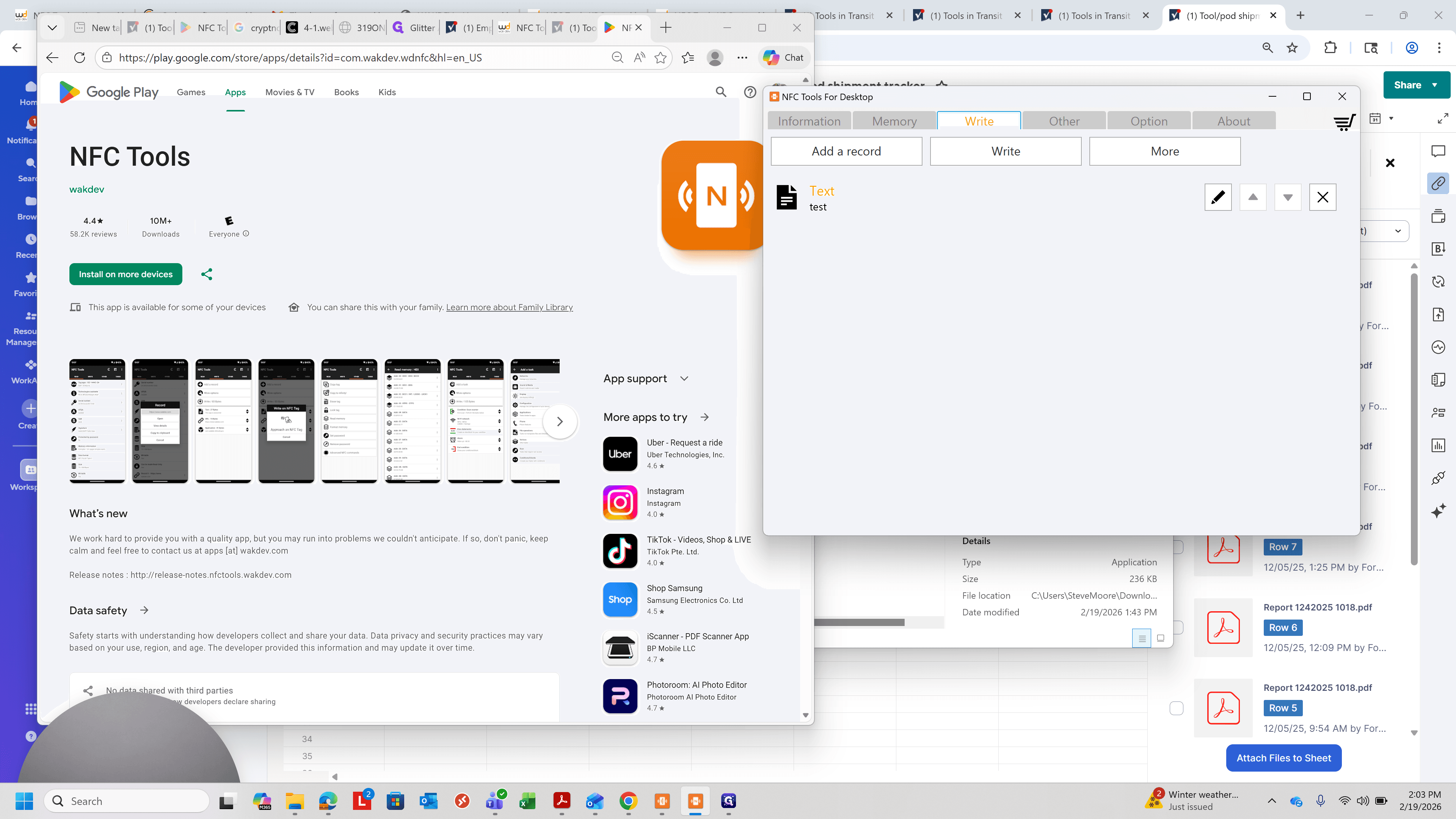The image size is (1456, 819).
Task: Open Adobe Acrobat from the taskbar
Action: 561,801
